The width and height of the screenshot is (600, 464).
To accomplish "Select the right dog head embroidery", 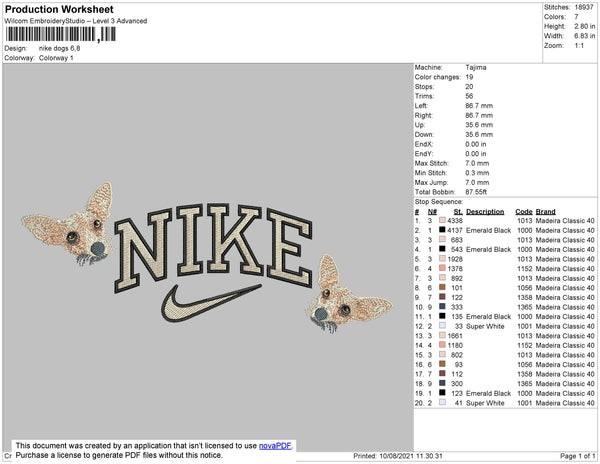I will pos(349,294).
